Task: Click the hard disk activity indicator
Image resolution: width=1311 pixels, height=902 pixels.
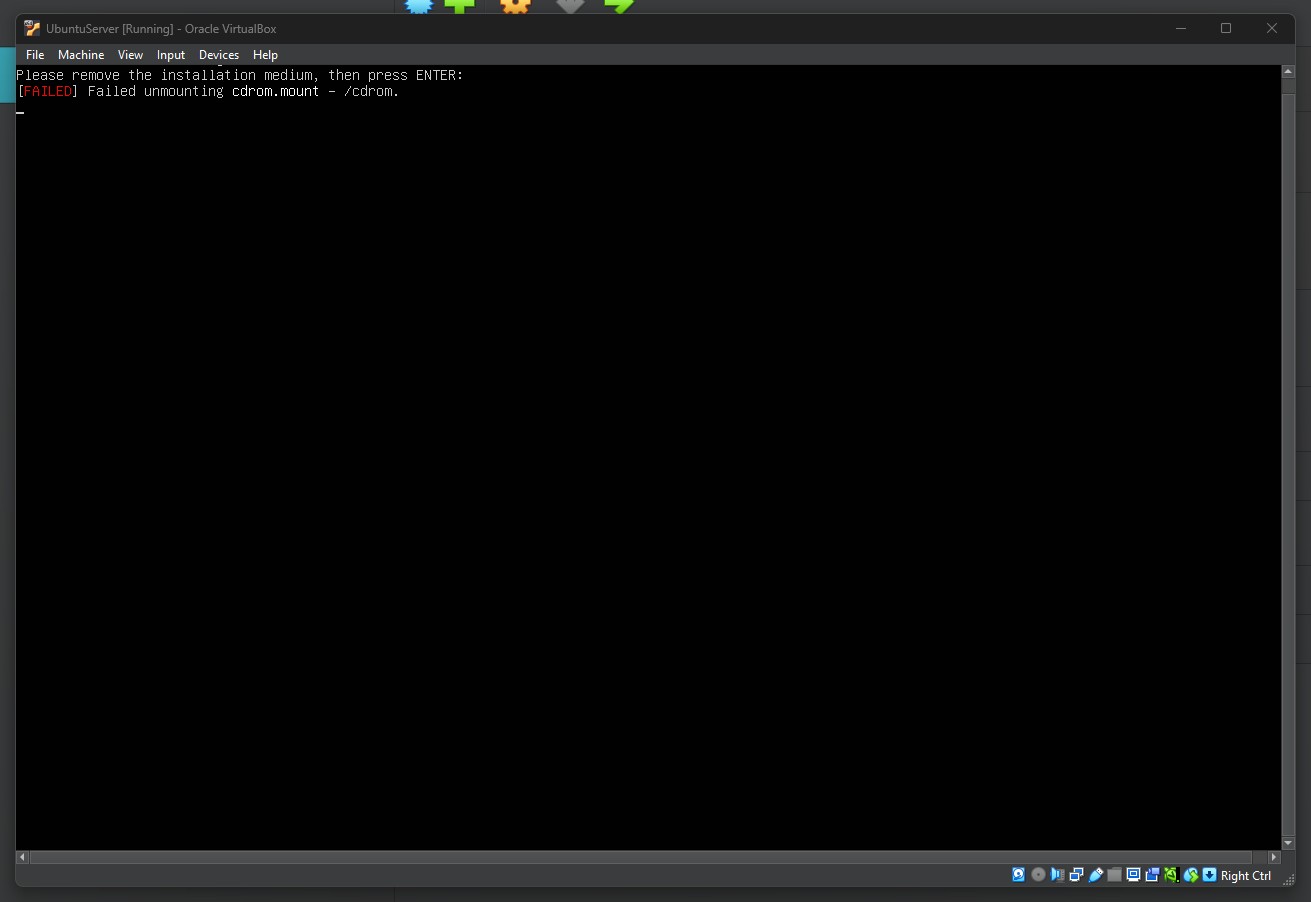Action: tap(1019, 875)
